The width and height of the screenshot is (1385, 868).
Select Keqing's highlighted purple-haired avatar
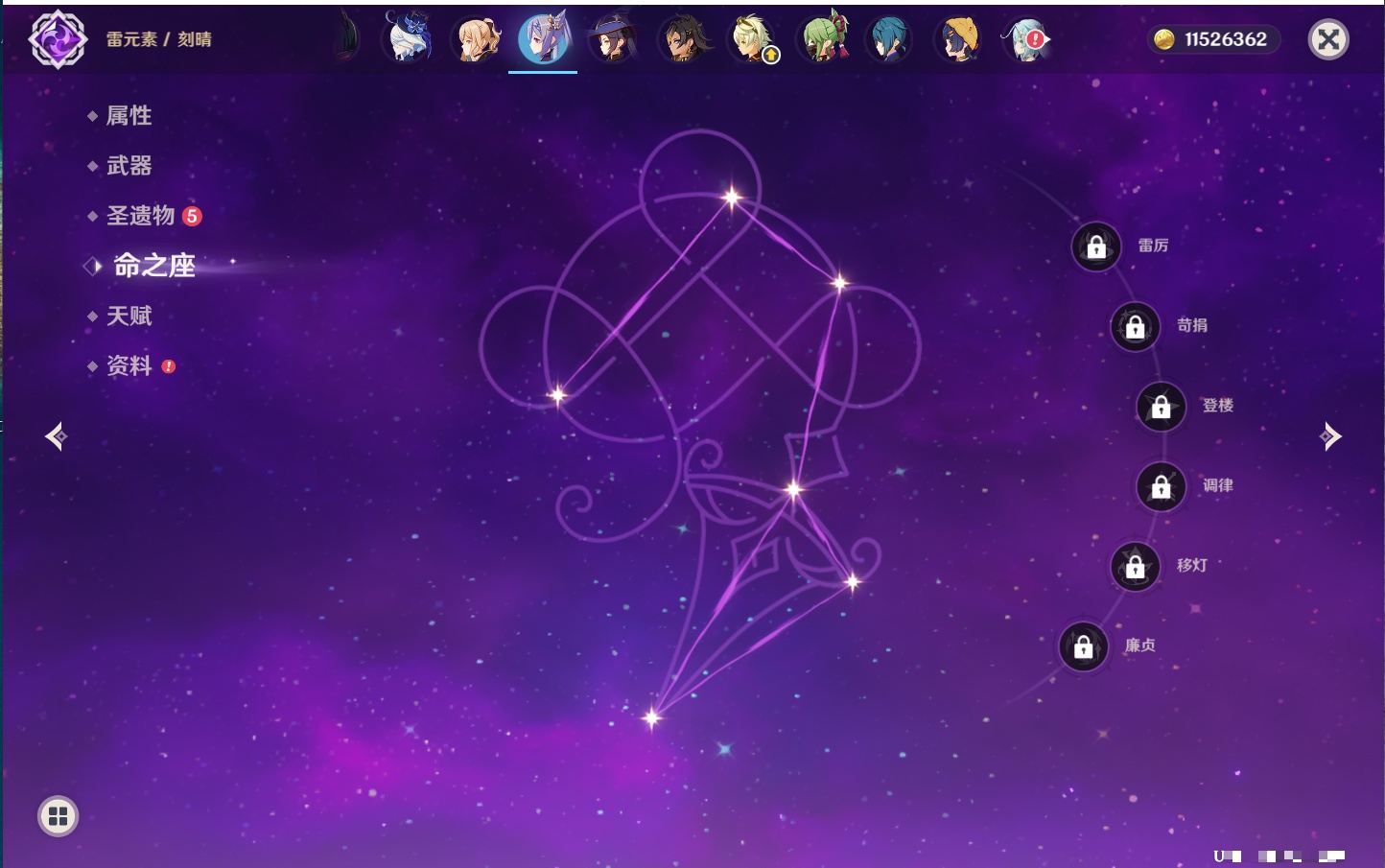coord(544,38)
